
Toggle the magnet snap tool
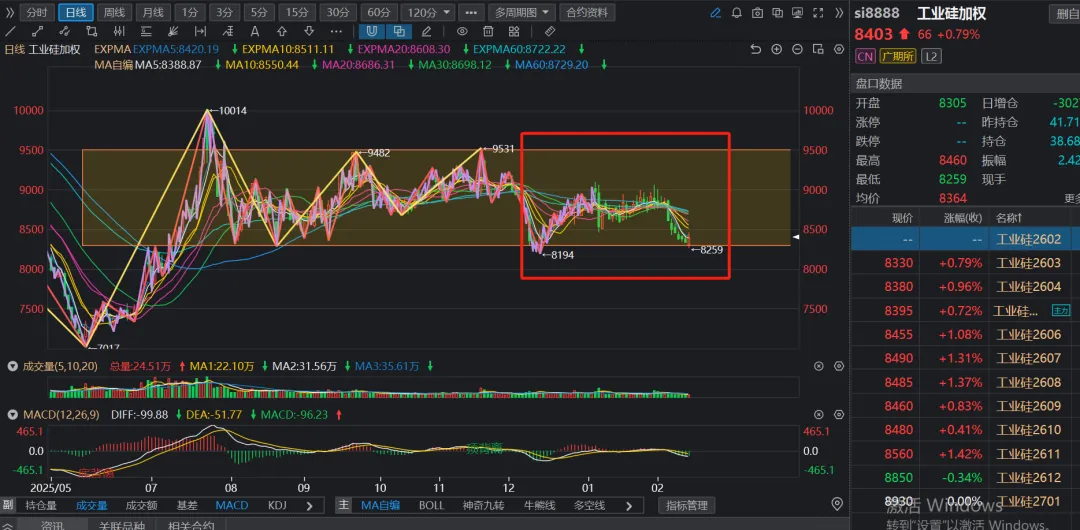(x=372, y=31)
